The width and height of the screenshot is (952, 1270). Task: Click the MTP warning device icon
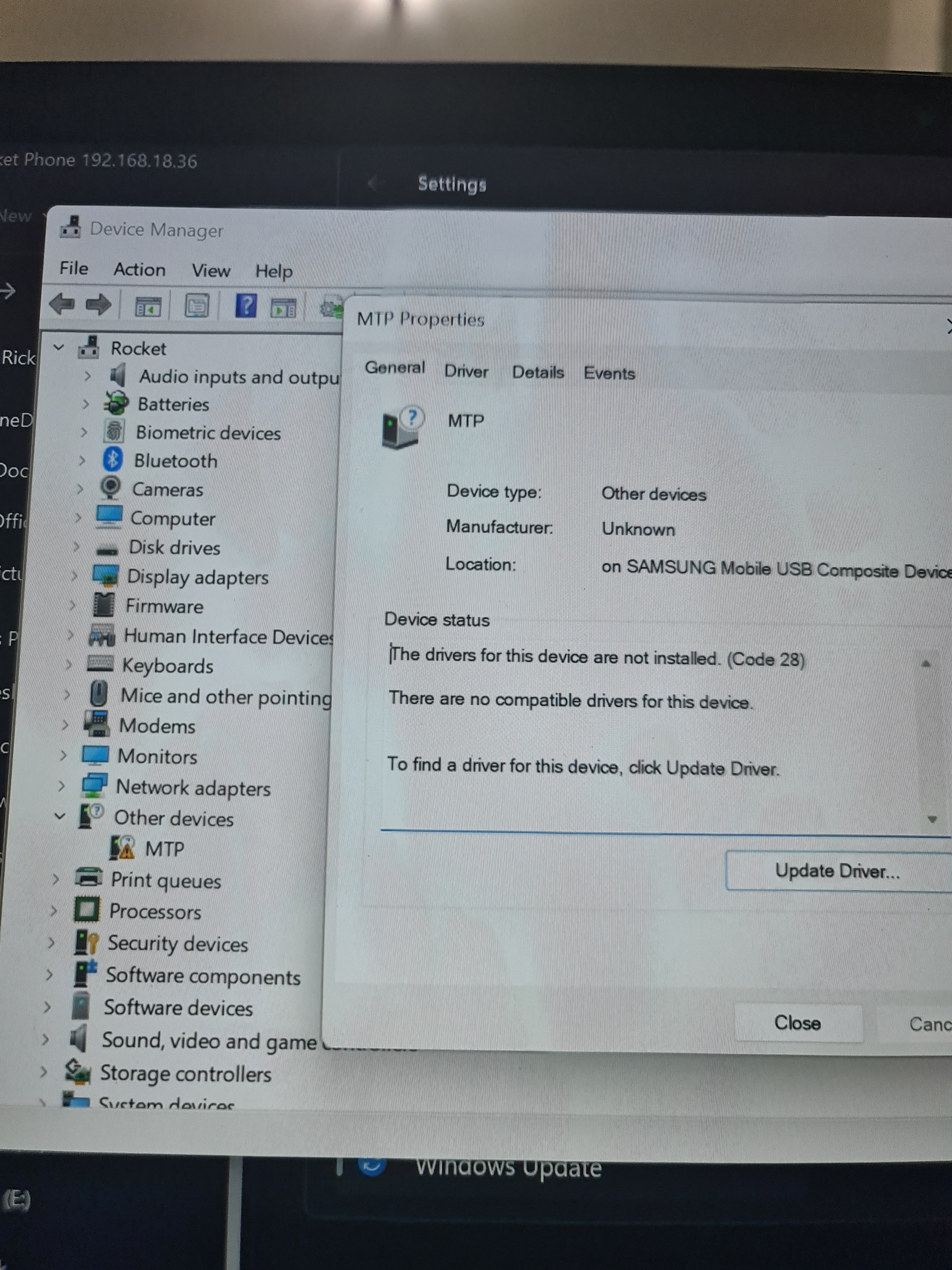coord(122,847)
